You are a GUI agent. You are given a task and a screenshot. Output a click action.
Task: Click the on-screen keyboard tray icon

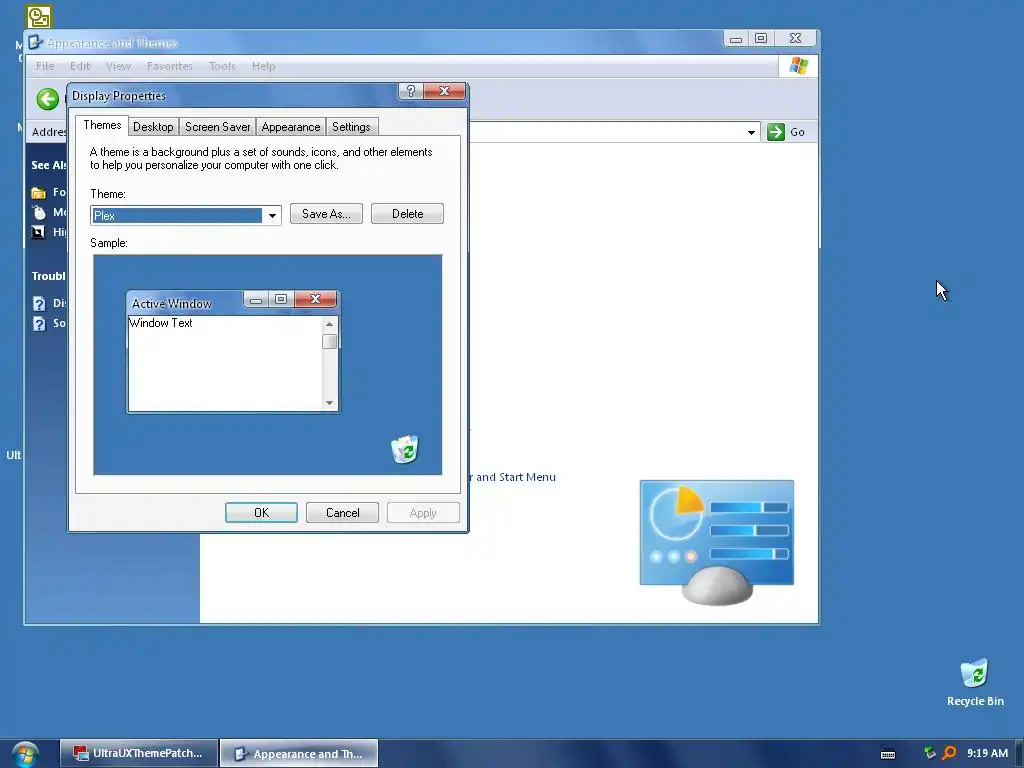pyautogui.click(x=888, y=754)
